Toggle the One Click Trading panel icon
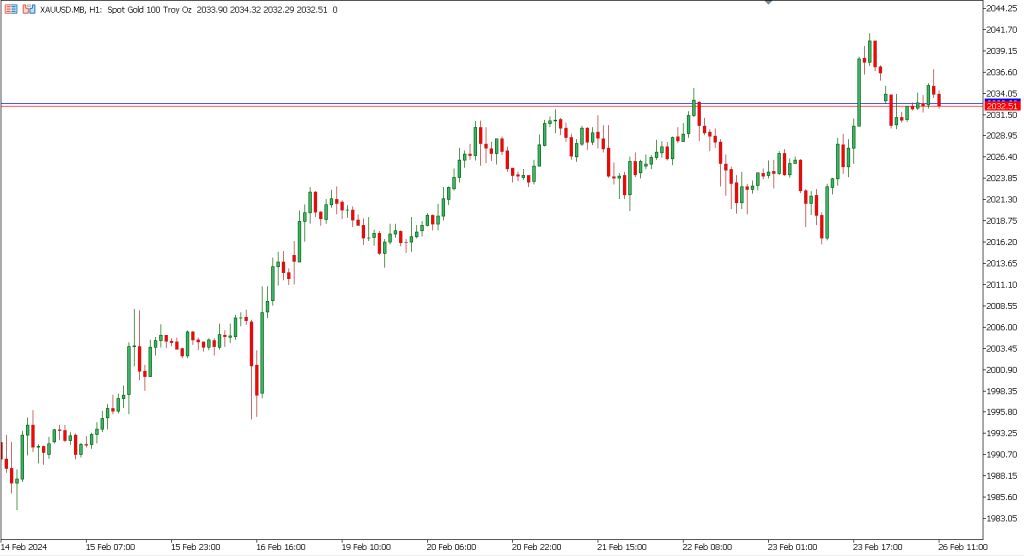1024x556 pixels. [x=29, y=10]
